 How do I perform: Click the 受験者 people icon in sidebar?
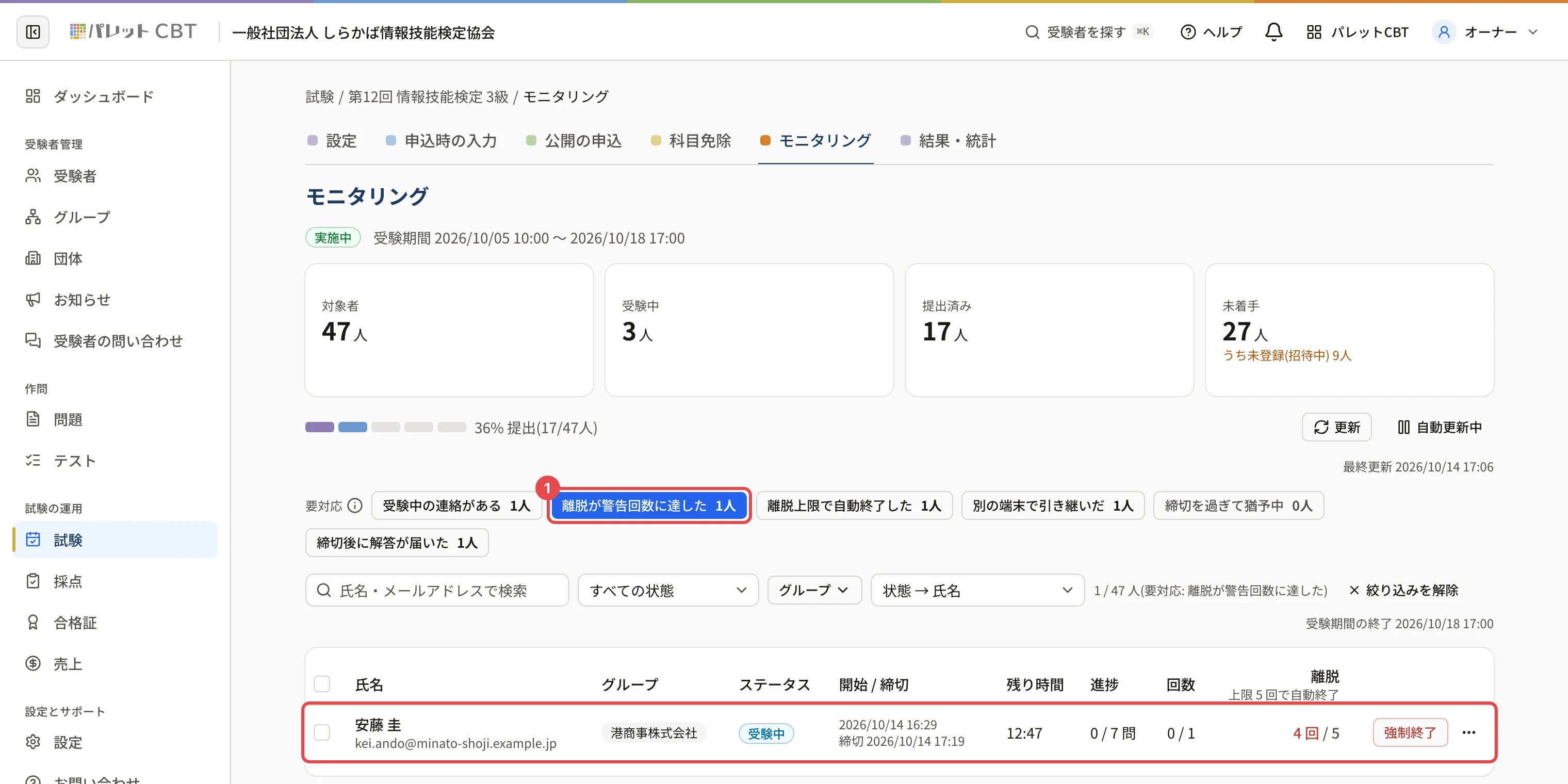tap(33, 176)
